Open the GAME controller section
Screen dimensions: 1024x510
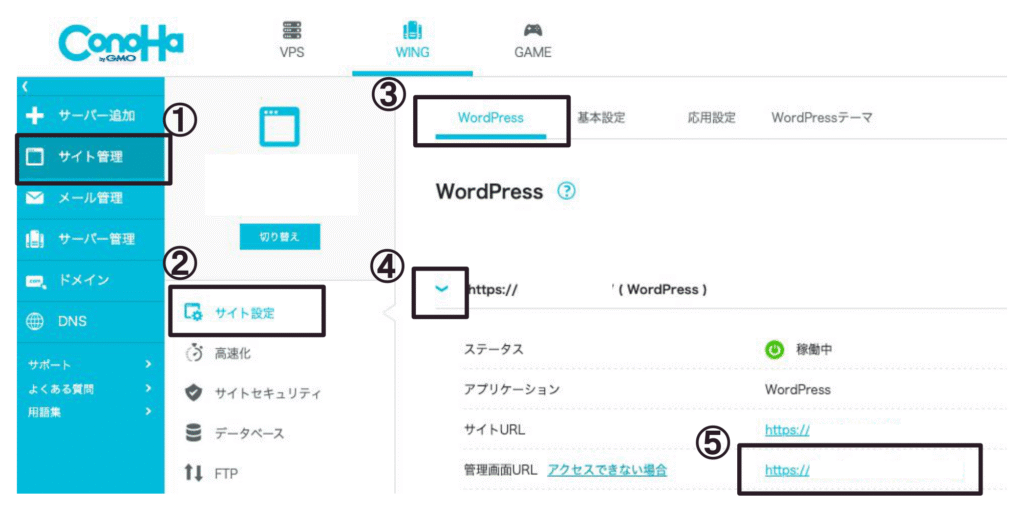pos(532,42)
